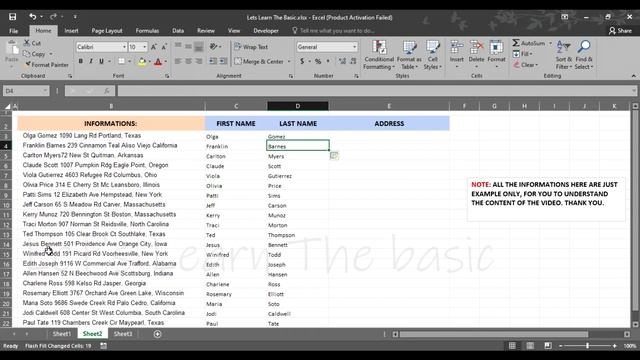
Task: Click the Cut scissors icon
Action: click(27, 43)
